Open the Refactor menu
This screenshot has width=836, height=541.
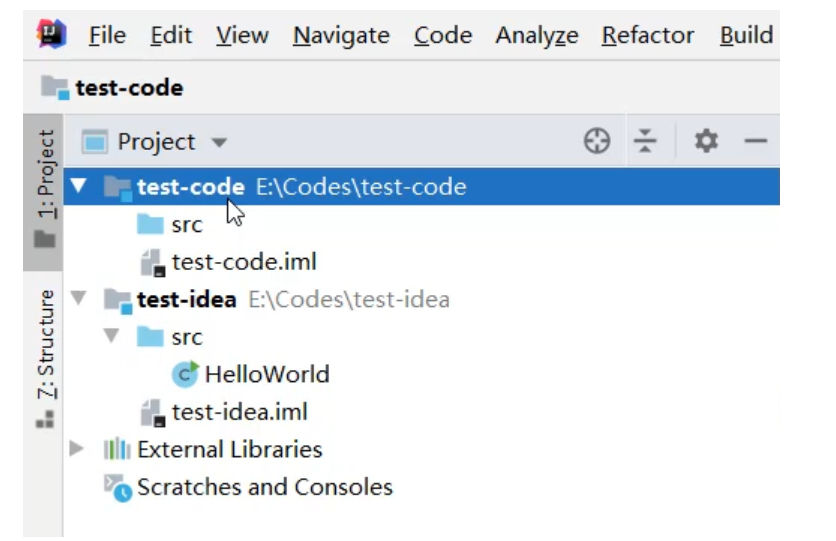(648, 36)
